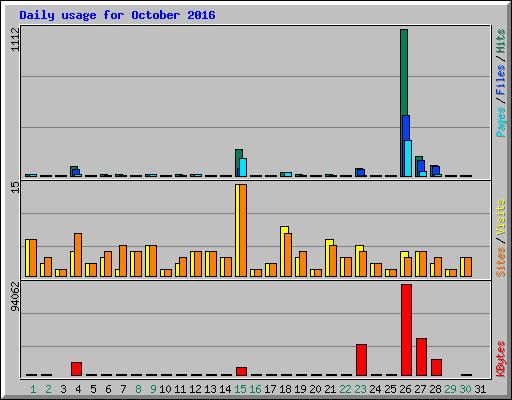Click the yellow Visits bar for day 18
The height and width of the screenshot is (400, 512).
click(283, 251)
